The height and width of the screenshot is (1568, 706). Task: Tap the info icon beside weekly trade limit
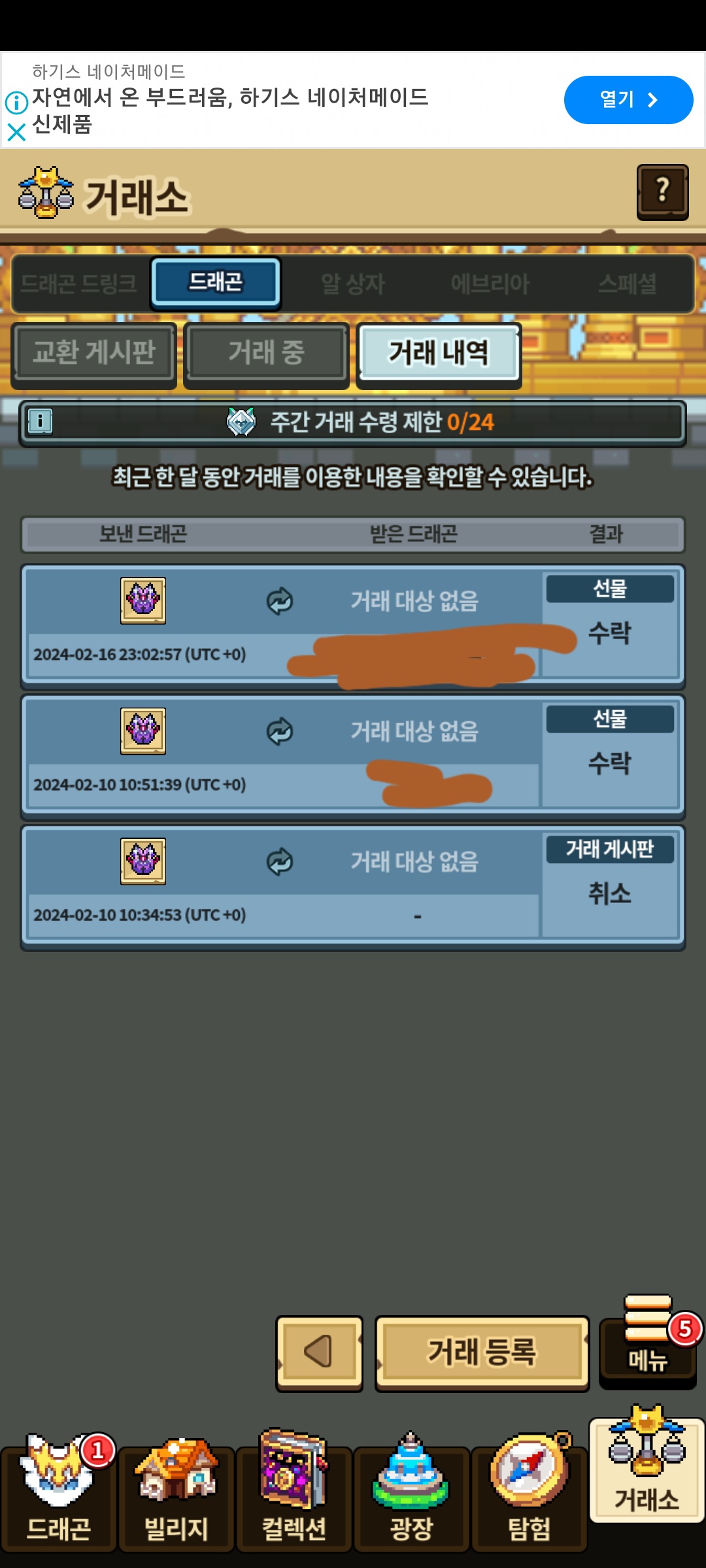tap(41, 421)
